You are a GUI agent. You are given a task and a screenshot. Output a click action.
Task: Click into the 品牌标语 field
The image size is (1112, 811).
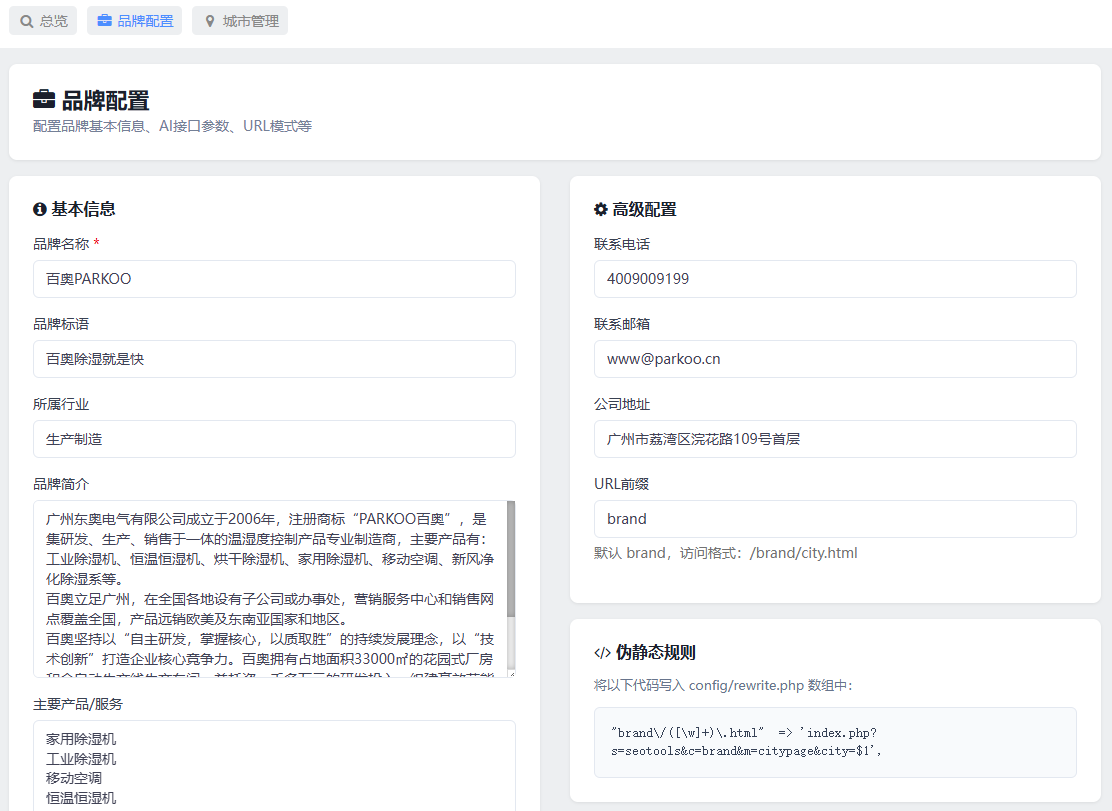click(x=274, y=359)
